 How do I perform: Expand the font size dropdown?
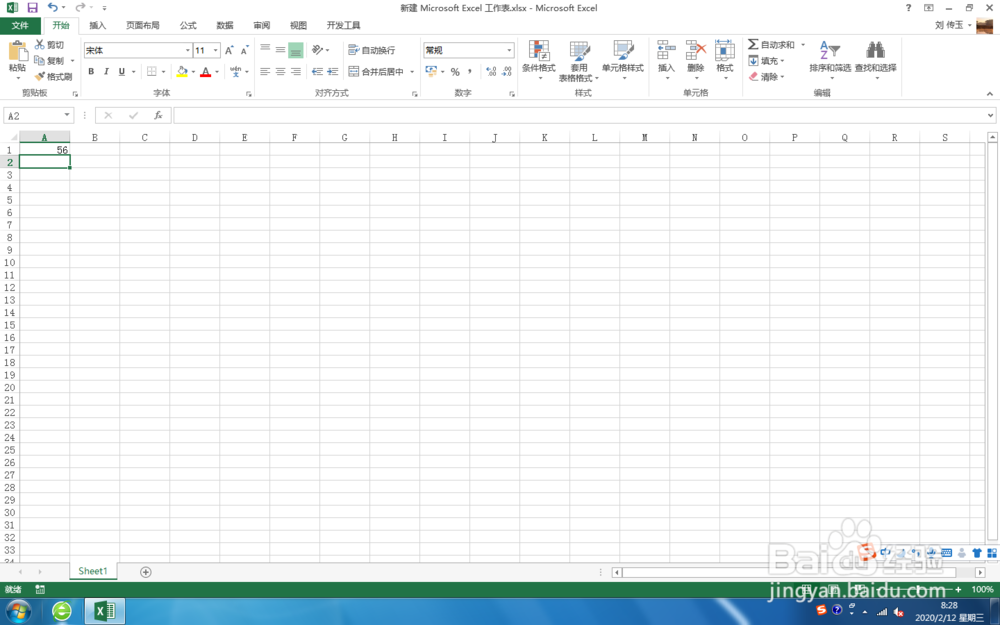[216, 49]
